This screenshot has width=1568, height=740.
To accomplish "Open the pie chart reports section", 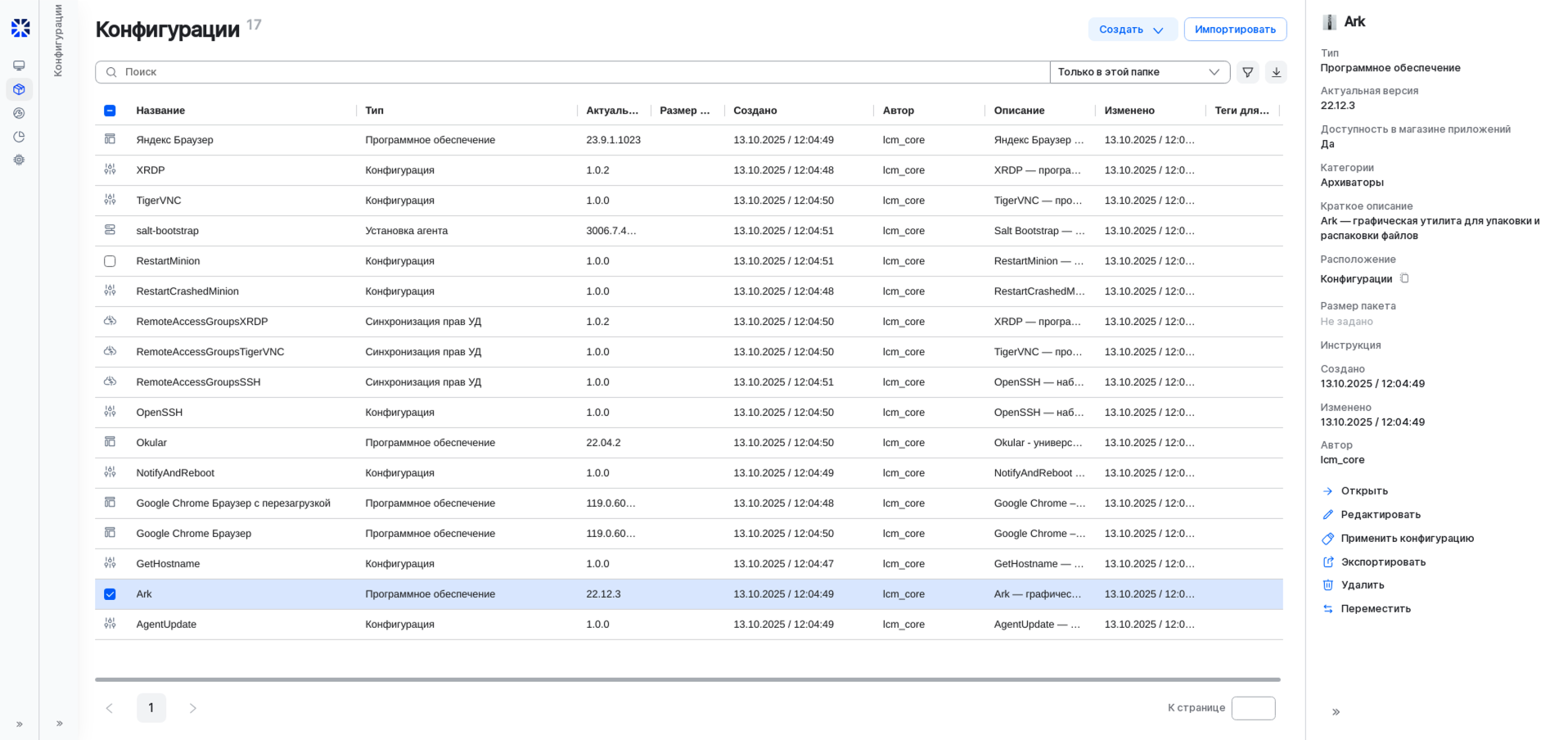I will click(x=18, y=137).
